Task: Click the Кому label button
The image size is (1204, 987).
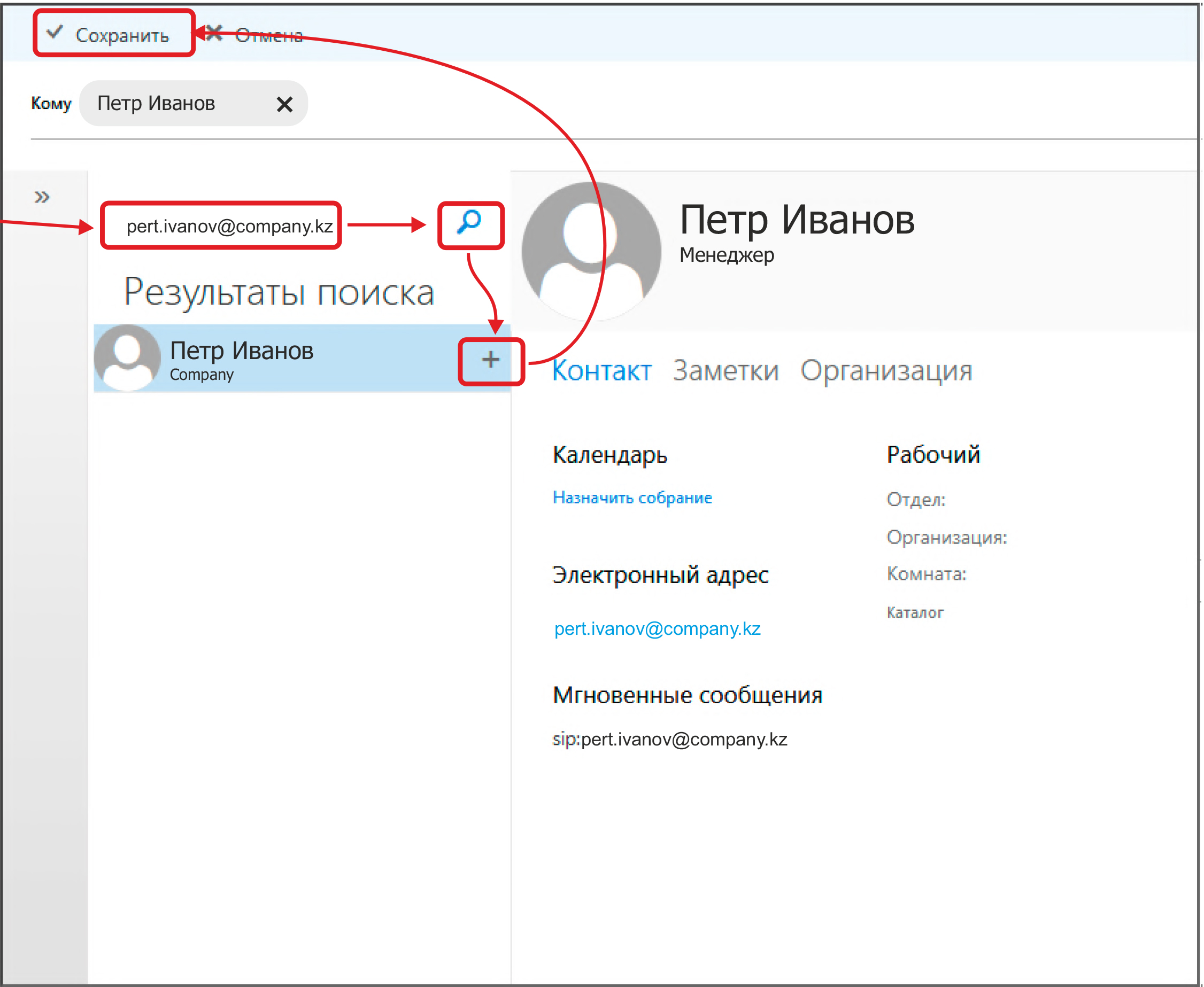Action: (x=51, y=104)
